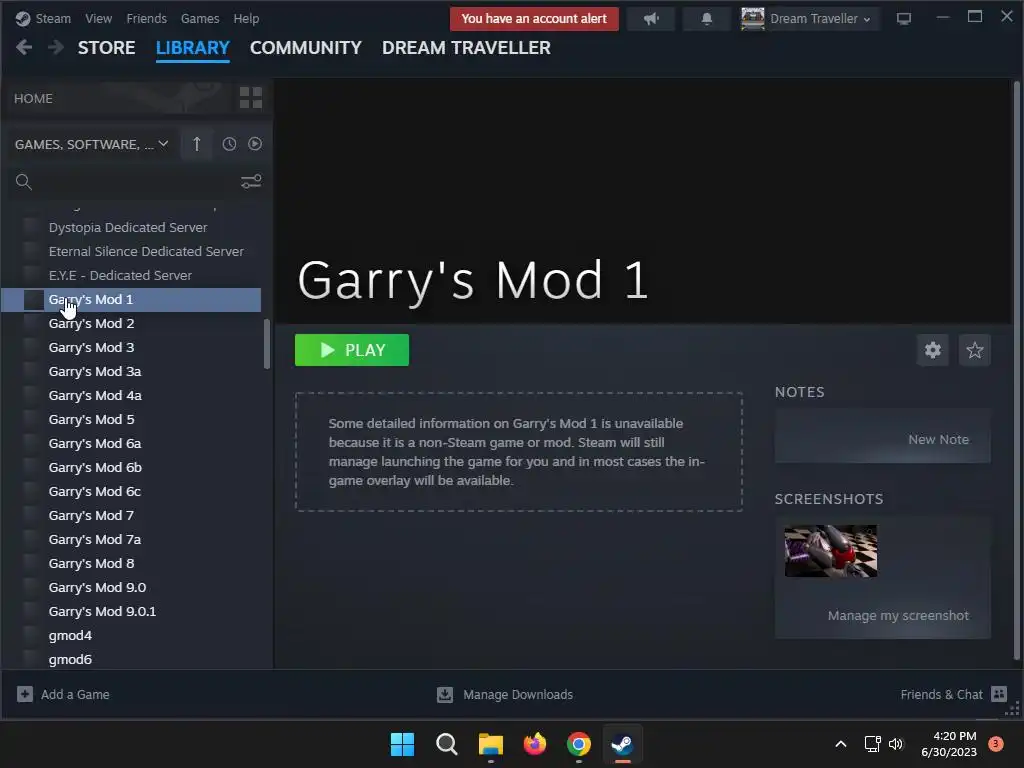
Task: Open File Explorer from taskbar
Action: click(x=490, y=744)
